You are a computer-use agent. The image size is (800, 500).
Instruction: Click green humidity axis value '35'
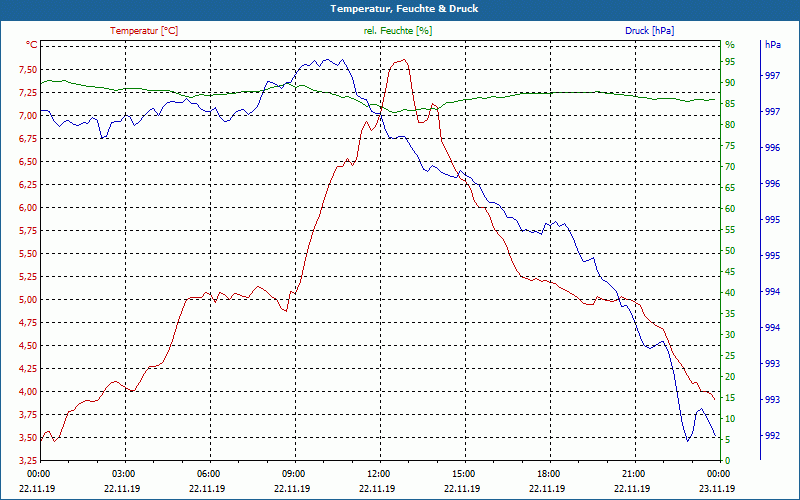730,314
